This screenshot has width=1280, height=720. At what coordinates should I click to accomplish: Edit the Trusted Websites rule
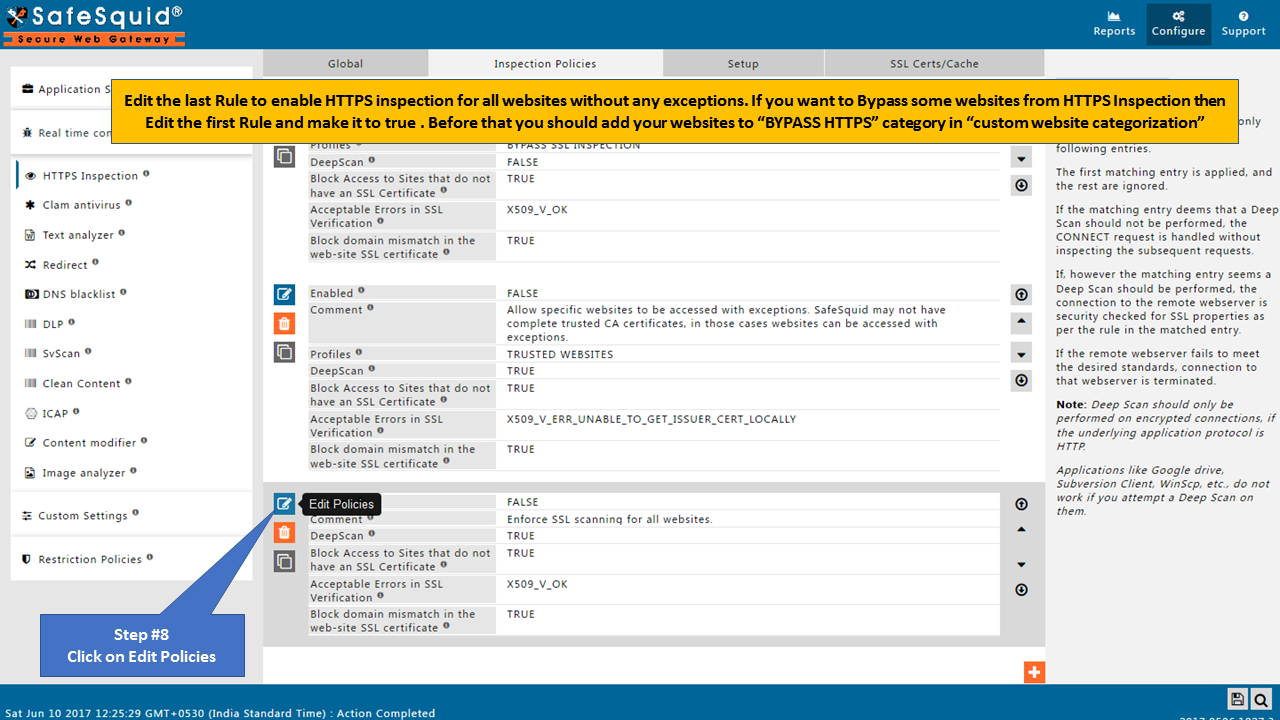pyautogui.click(x=284, y=294)
